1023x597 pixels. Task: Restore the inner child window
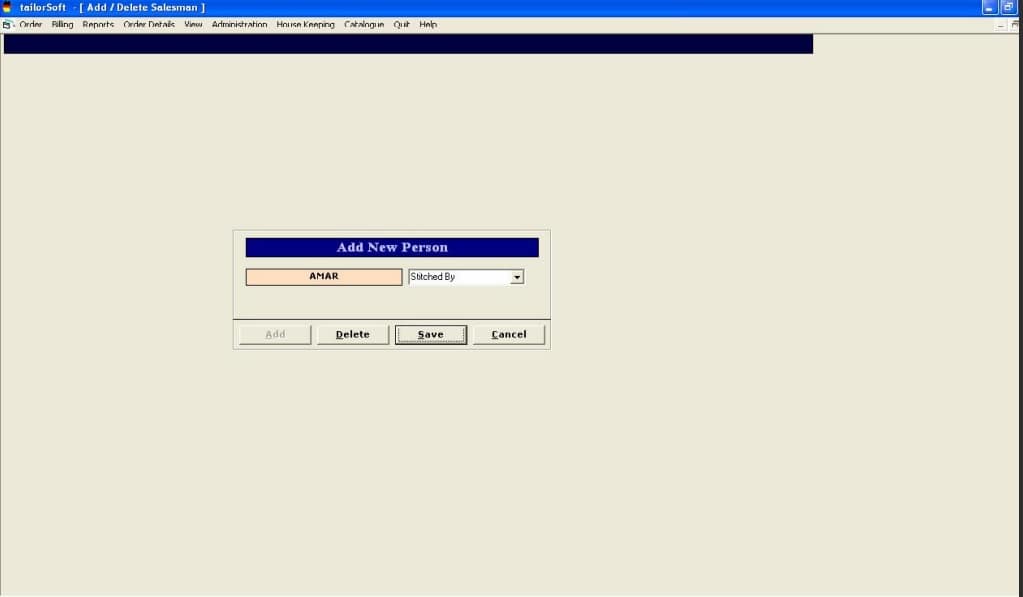(1017, 25)
